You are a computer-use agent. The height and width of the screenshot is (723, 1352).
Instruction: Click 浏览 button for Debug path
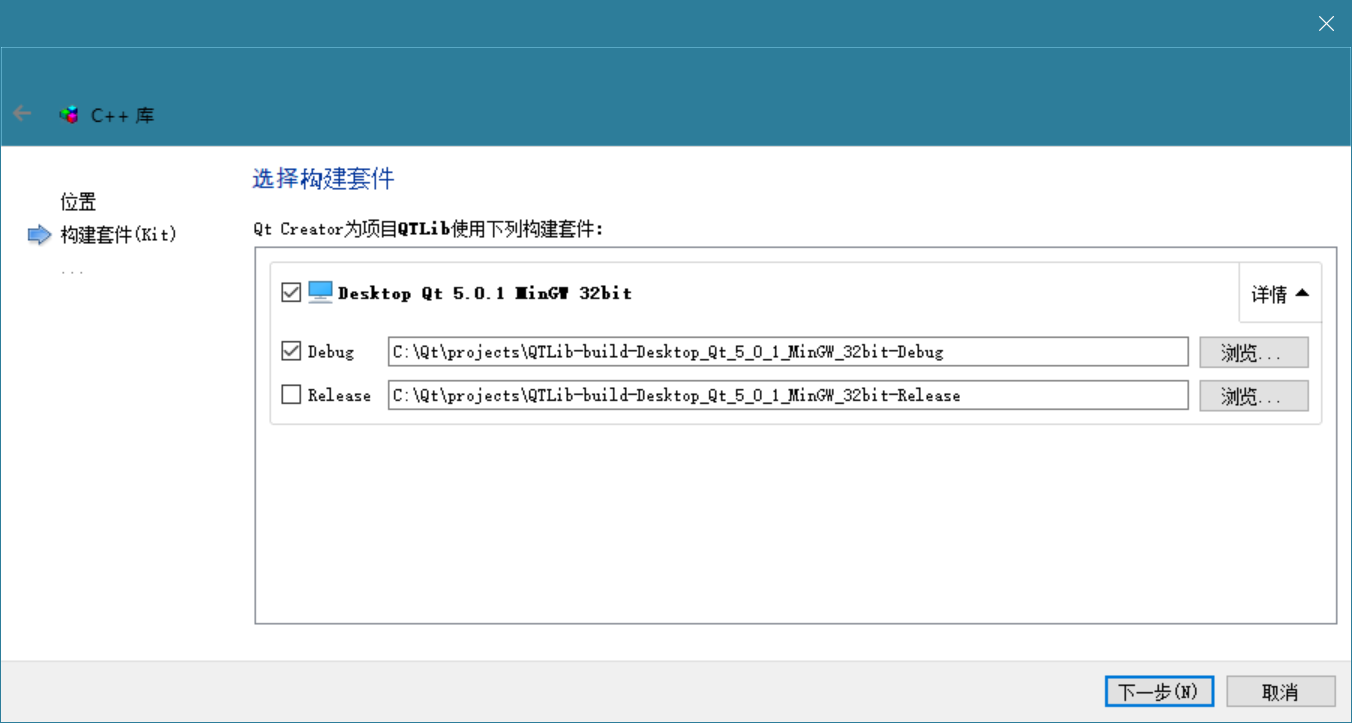pos(1253,352)
